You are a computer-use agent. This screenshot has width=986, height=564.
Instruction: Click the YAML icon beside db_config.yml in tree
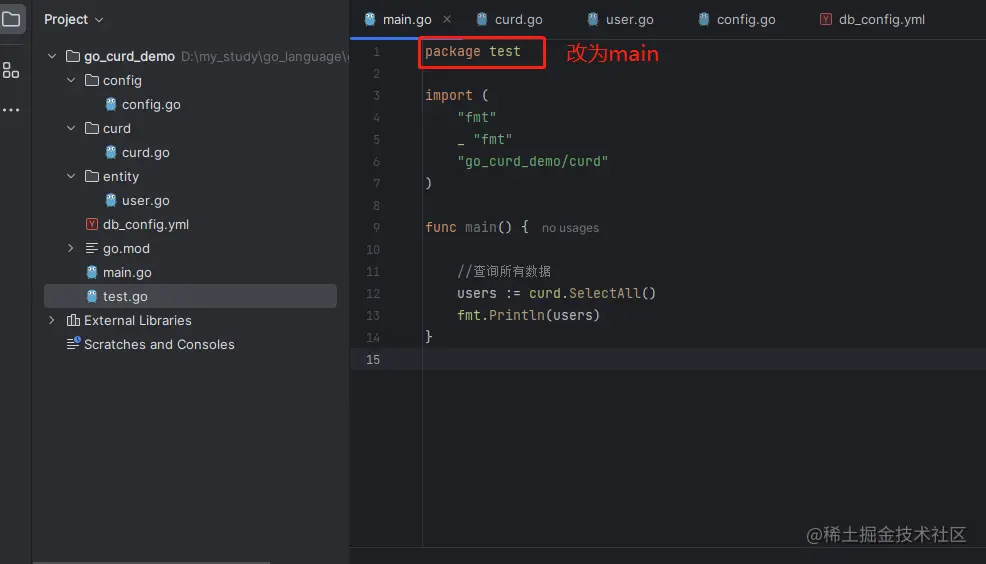tap(92, 224)
